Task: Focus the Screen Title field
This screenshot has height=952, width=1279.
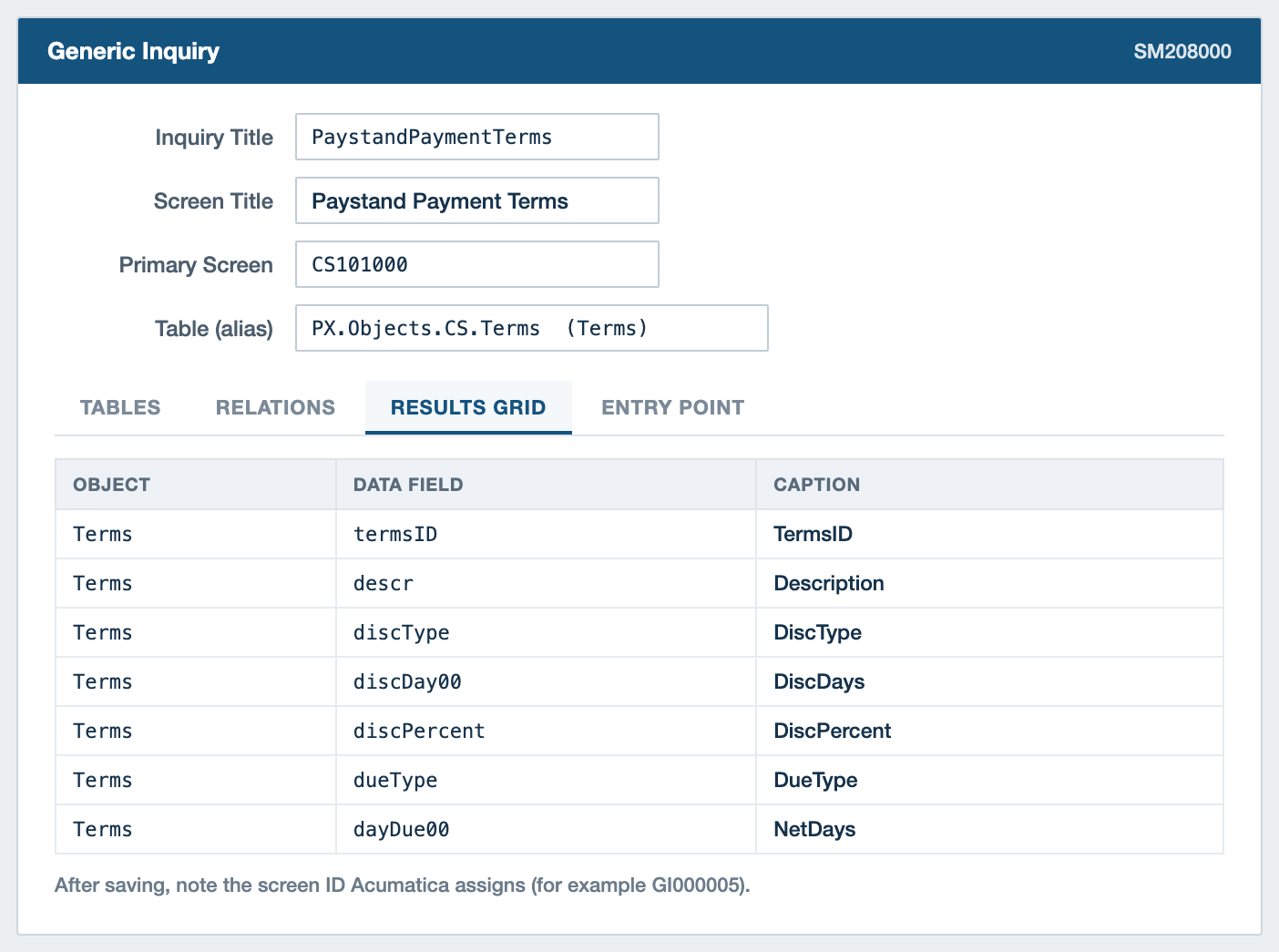Action: pos(476,200)
